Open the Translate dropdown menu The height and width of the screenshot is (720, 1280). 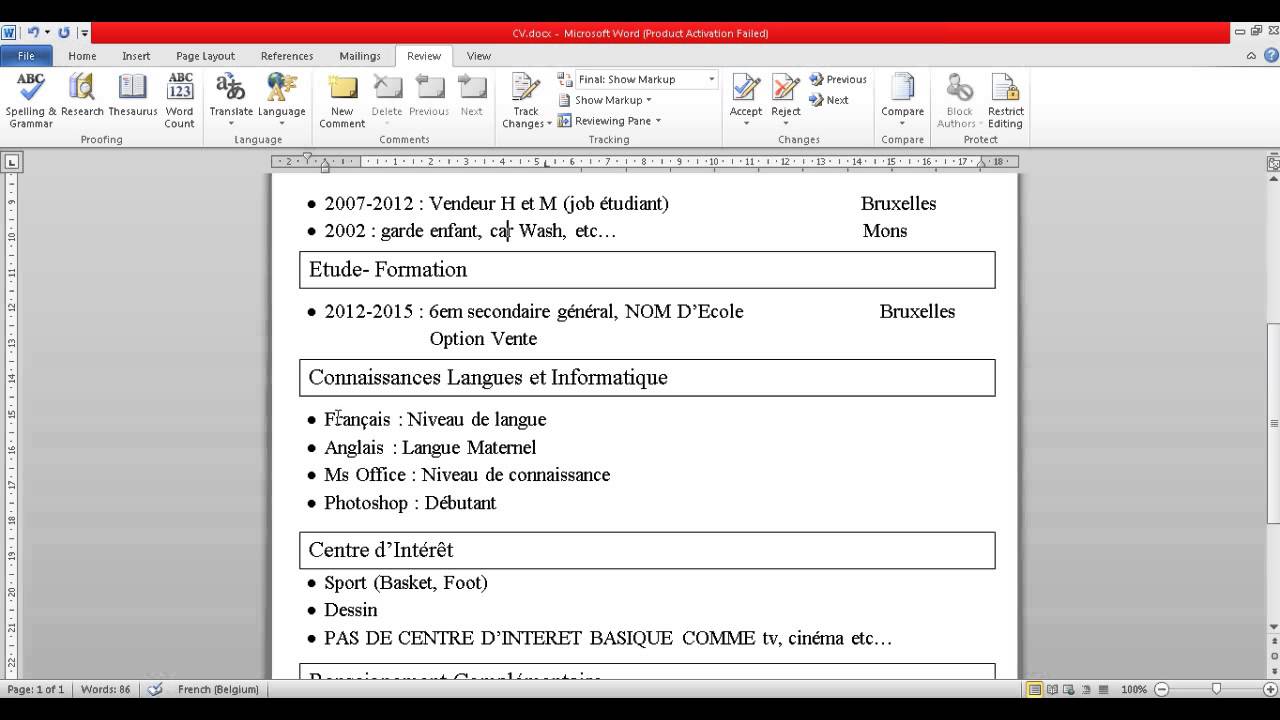click(231, 97)
